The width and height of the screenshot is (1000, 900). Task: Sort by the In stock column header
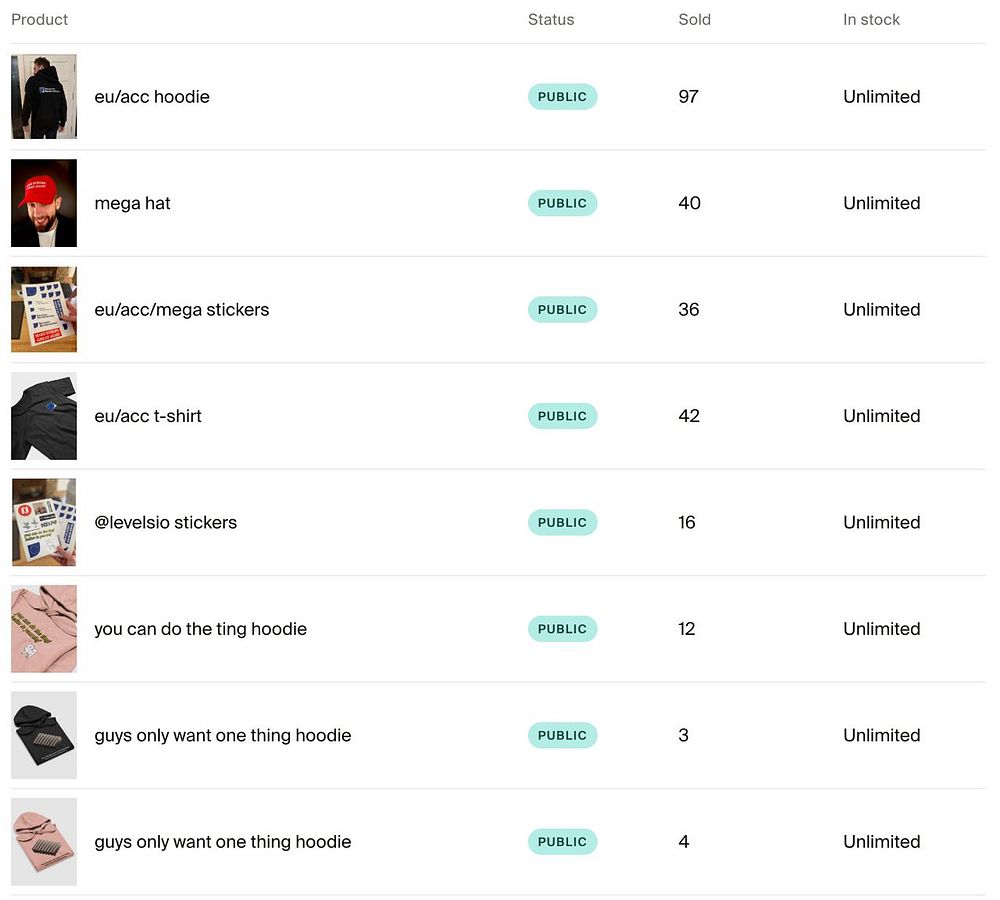tap(871, 19)
